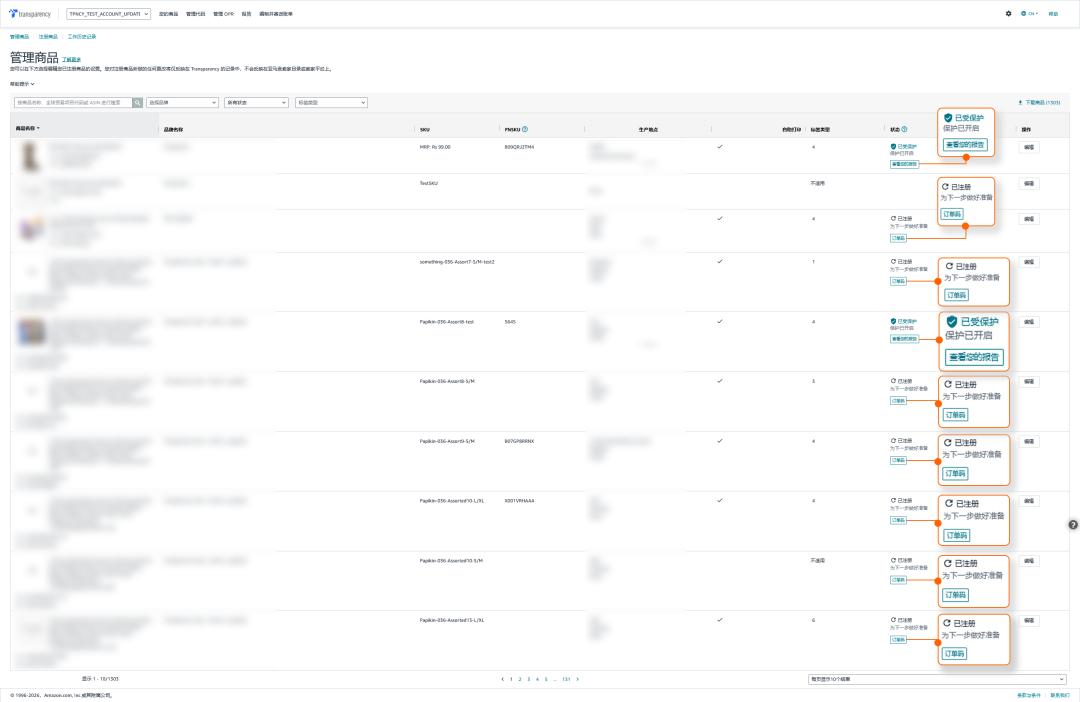Click the Transparency logo
This screenshot has width=1080, height=702.
32,14
